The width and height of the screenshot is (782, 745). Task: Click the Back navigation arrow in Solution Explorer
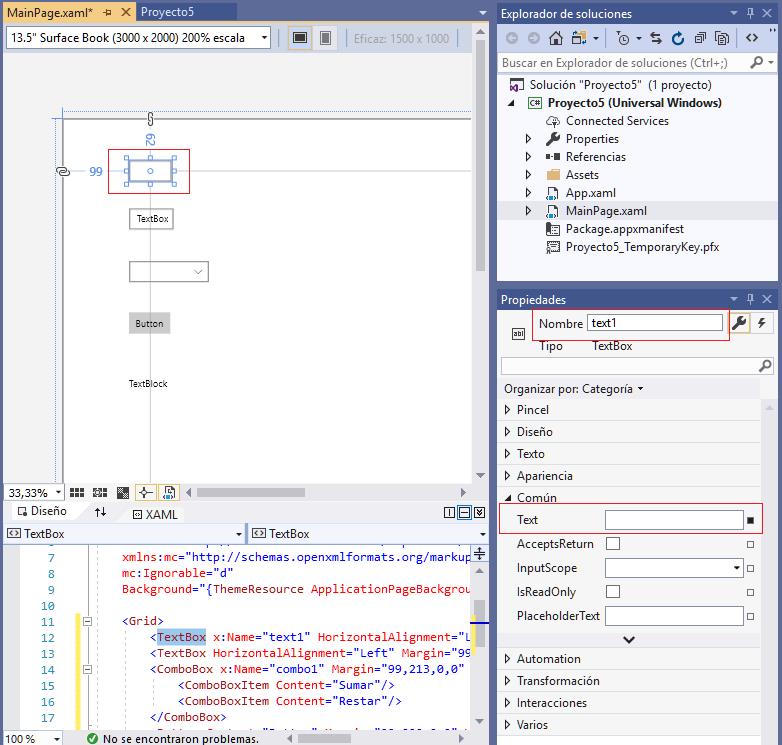coord(512,38)
